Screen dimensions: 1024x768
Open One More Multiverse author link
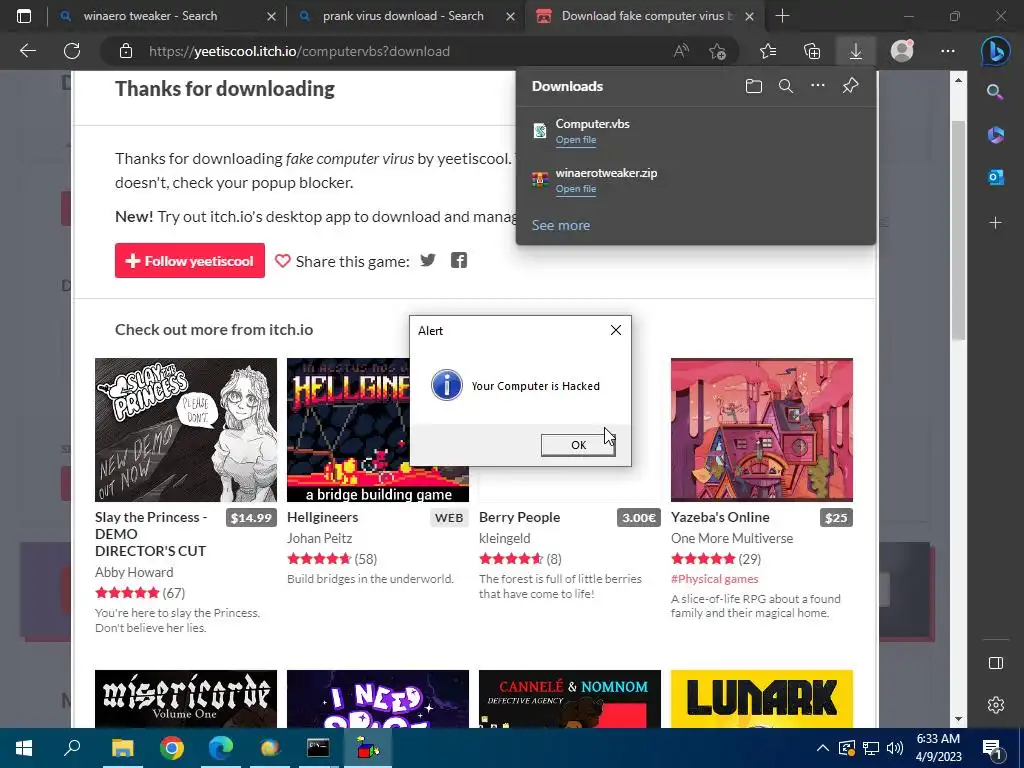click(731, 538)
